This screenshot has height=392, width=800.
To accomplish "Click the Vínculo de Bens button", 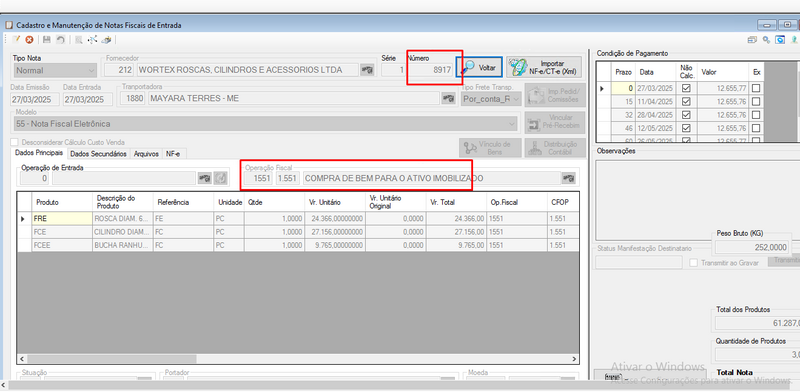I will pos(490,148).
